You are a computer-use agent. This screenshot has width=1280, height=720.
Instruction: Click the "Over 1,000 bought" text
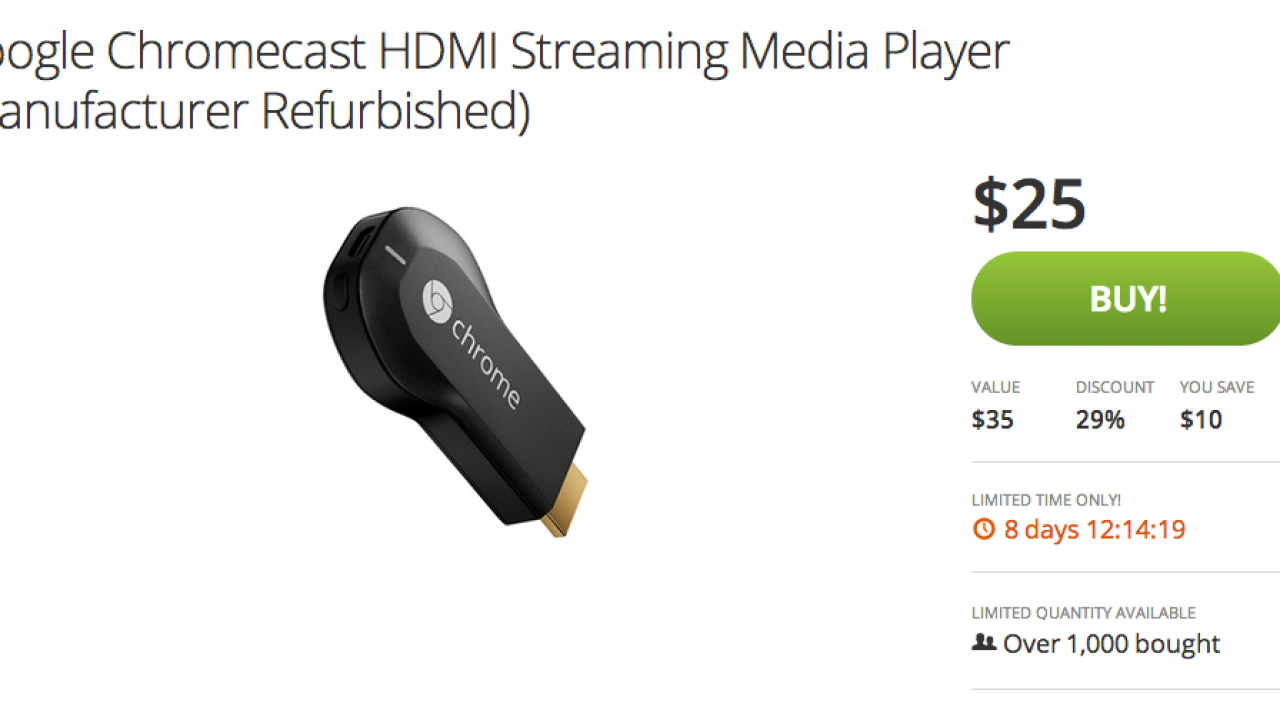click(1111, 643)
